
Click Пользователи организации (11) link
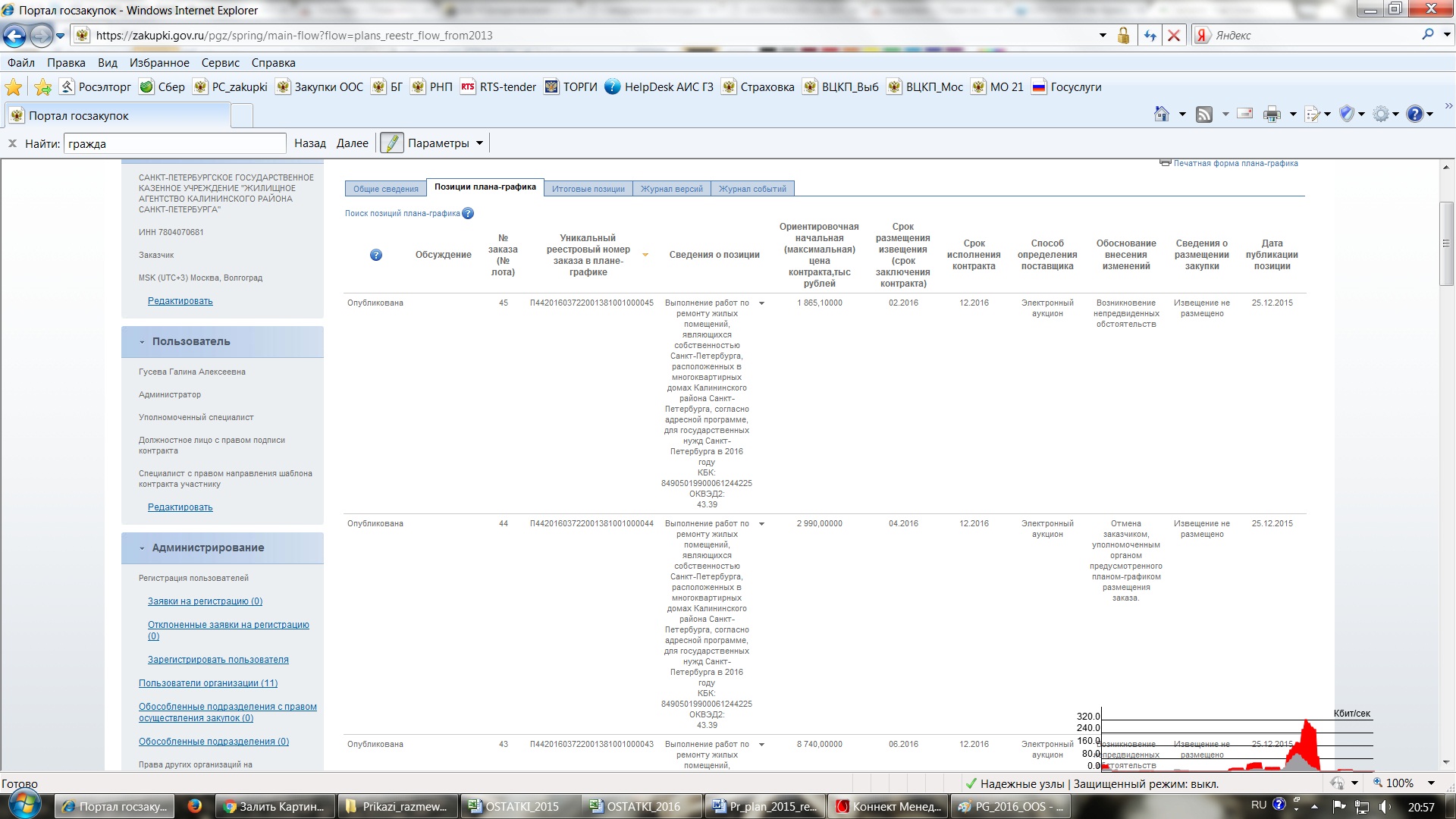coord(208,683)
